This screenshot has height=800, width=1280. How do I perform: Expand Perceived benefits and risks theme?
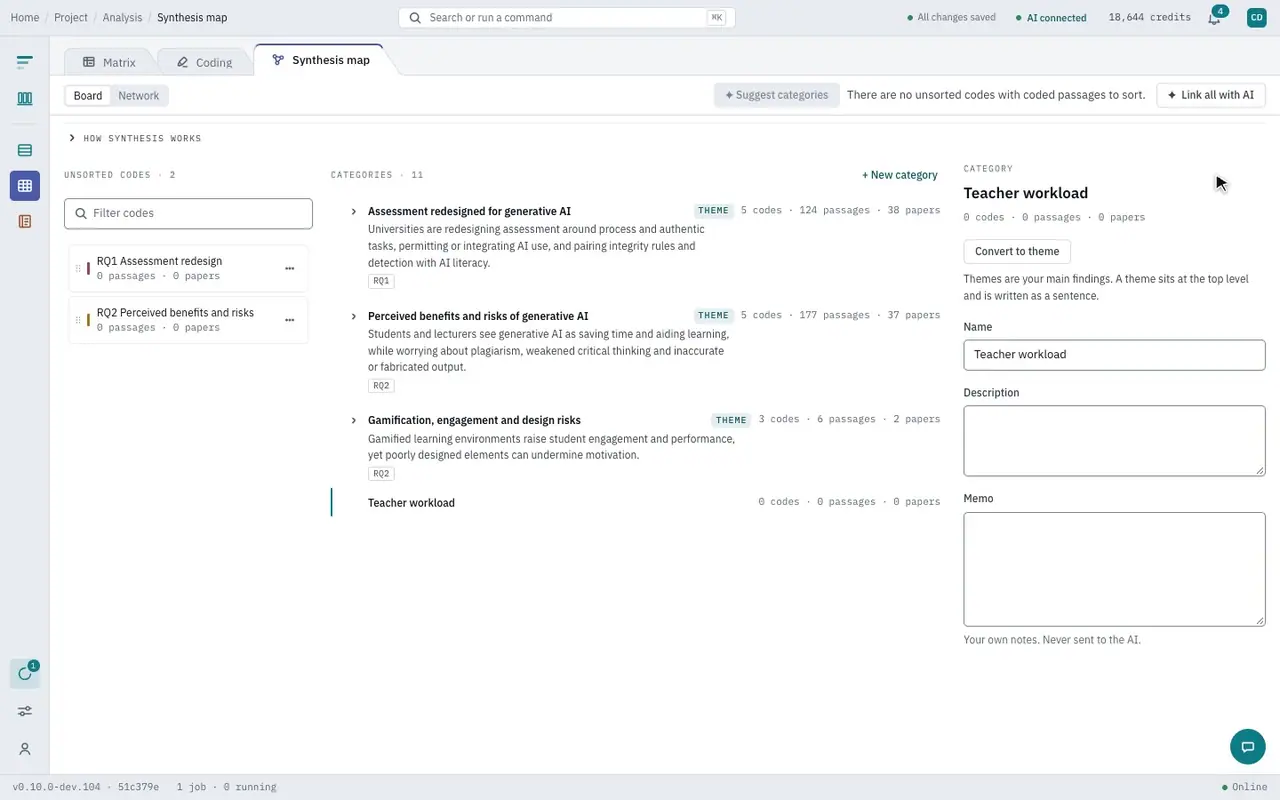pos(354,316)
